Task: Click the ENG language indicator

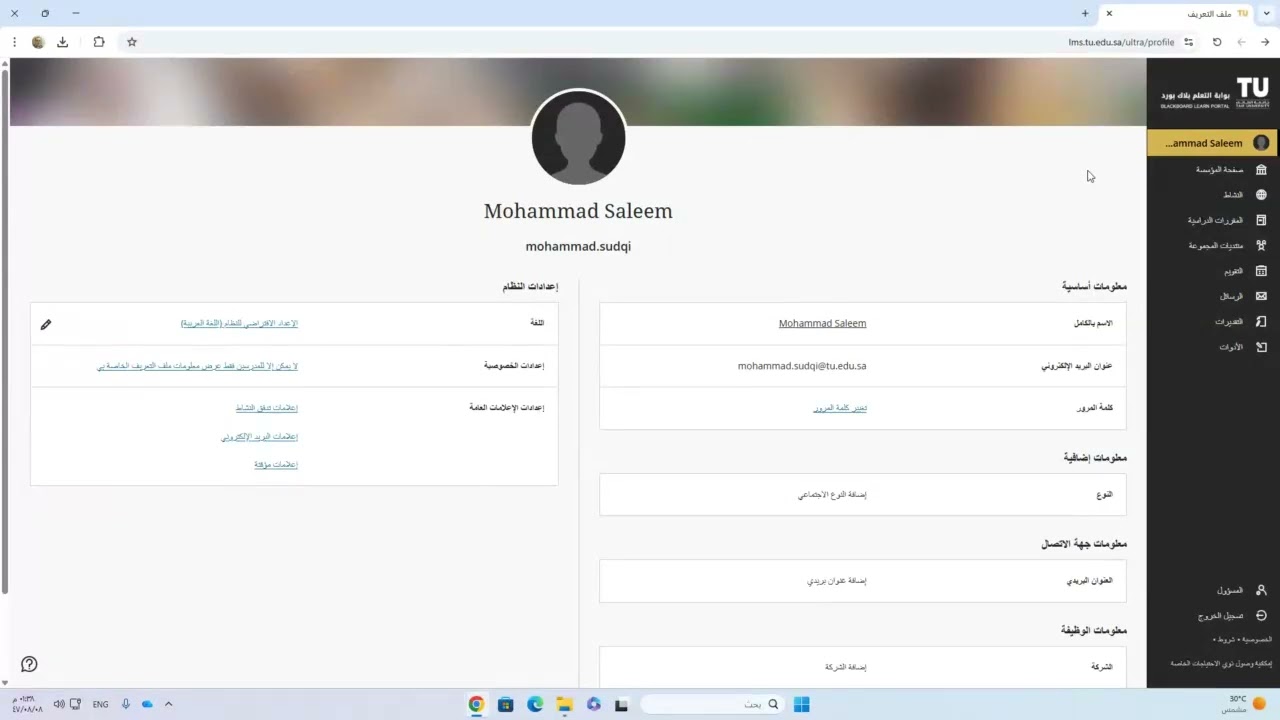Action: (x=100, y=704)
